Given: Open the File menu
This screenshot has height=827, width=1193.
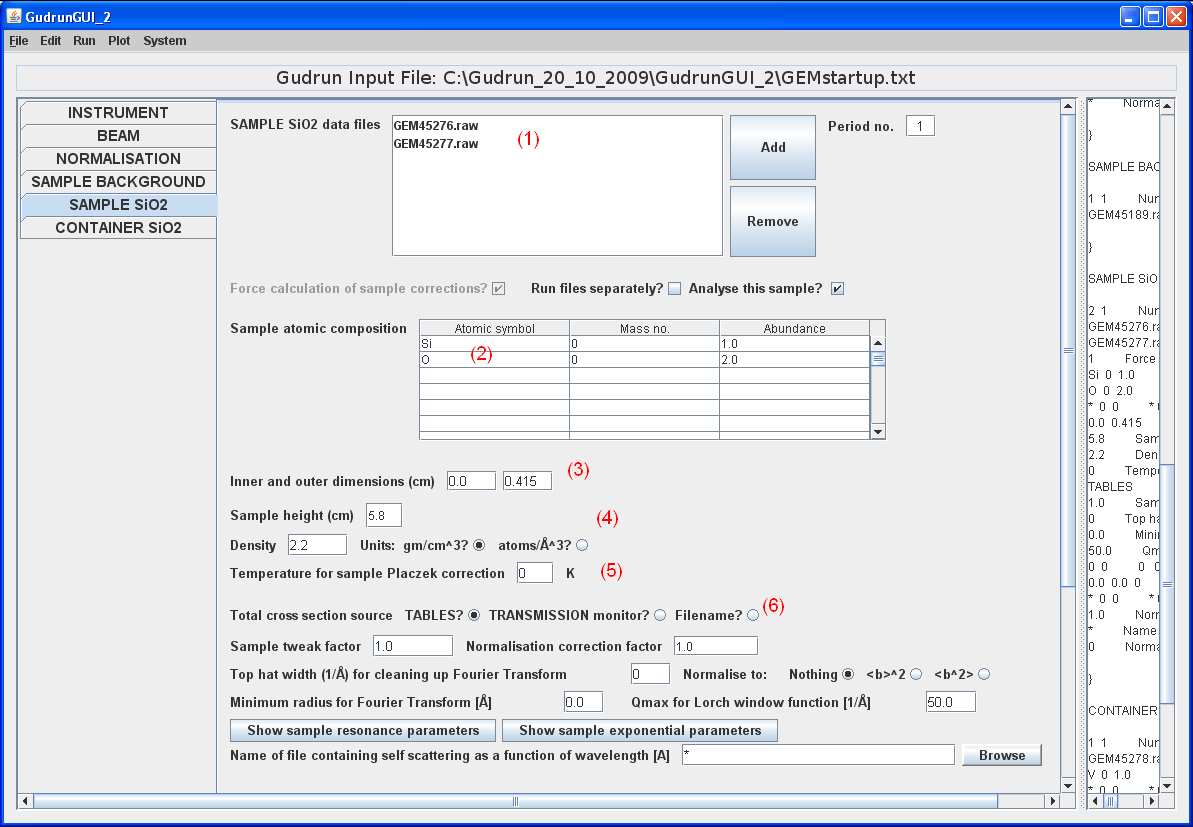Looking at the screenshot, I should [x=19, y=41].
